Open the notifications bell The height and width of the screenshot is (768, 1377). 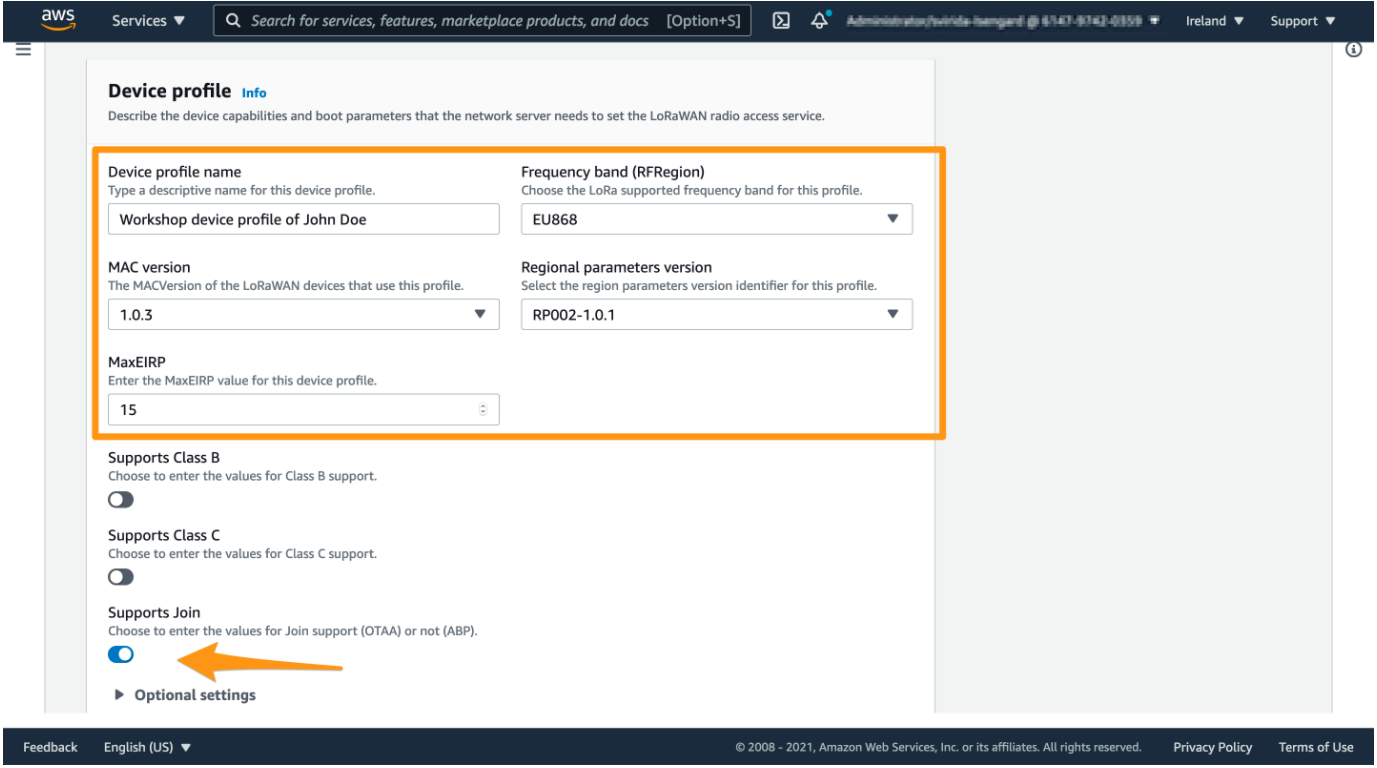coord(820,21)
